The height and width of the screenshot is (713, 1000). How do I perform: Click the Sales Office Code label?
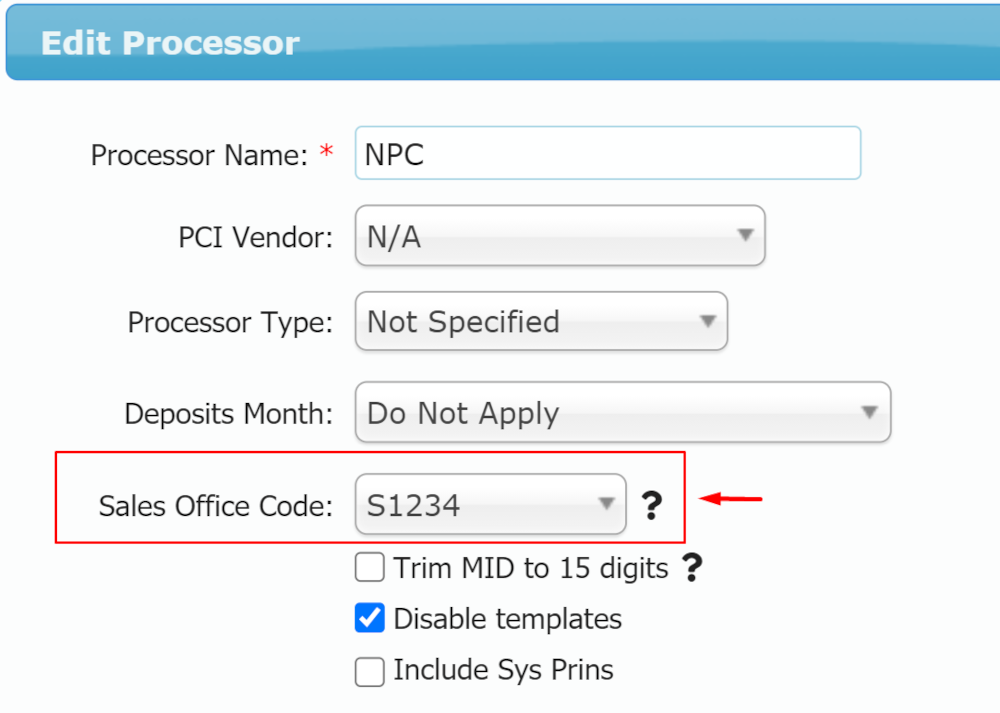click(215, 506)
